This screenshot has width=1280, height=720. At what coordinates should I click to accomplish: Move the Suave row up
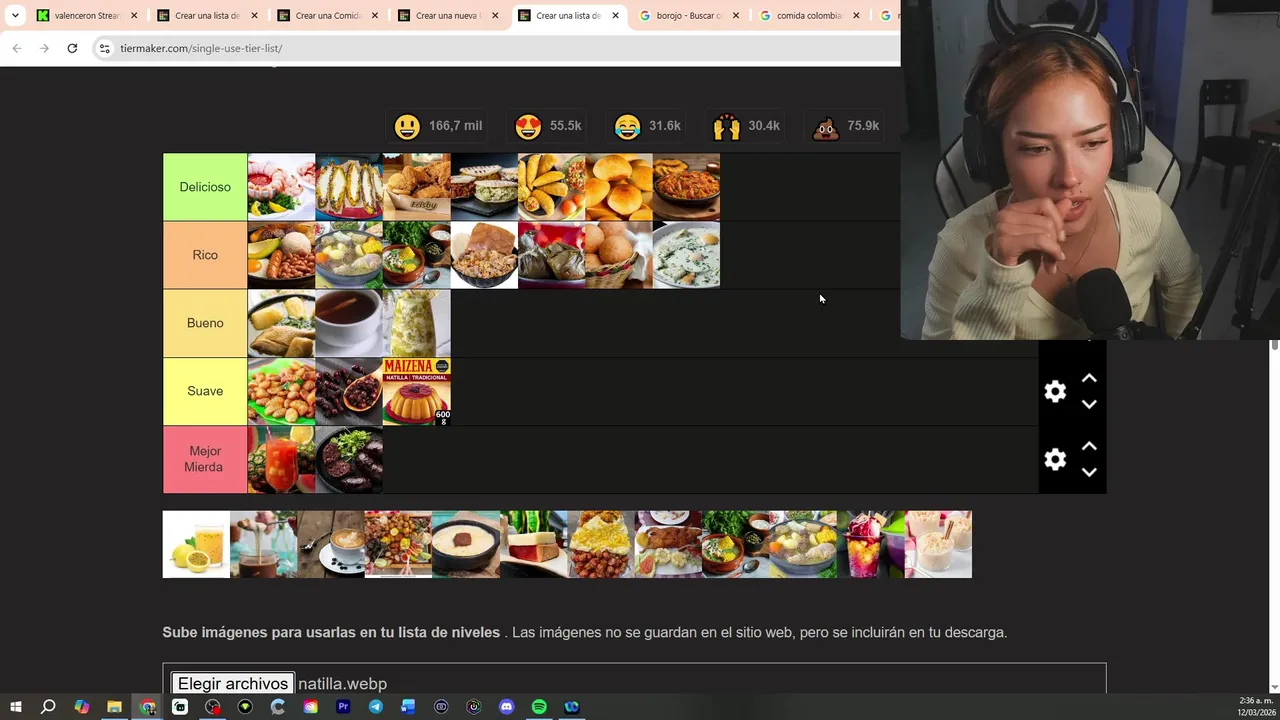(x=1089, y=379)
